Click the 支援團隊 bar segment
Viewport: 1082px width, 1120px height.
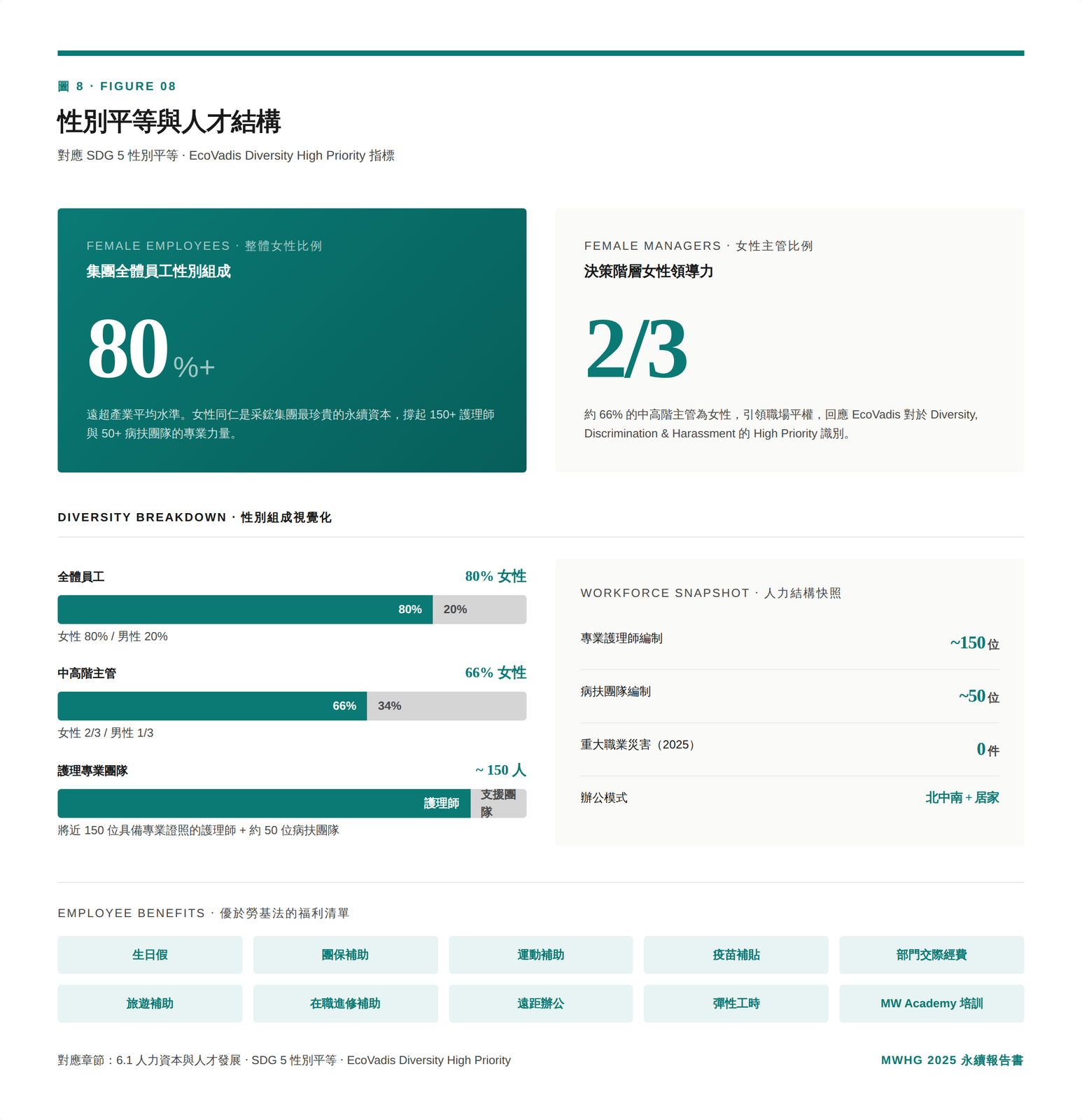[x=498, y=804]
